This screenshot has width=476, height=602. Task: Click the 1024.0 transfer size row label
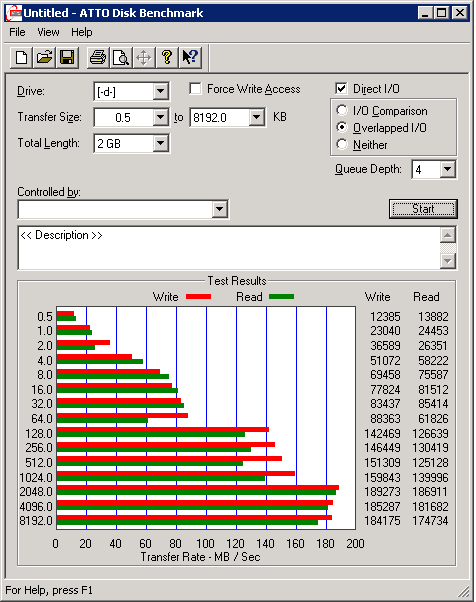pyautogui.click(x=36, y=478)
